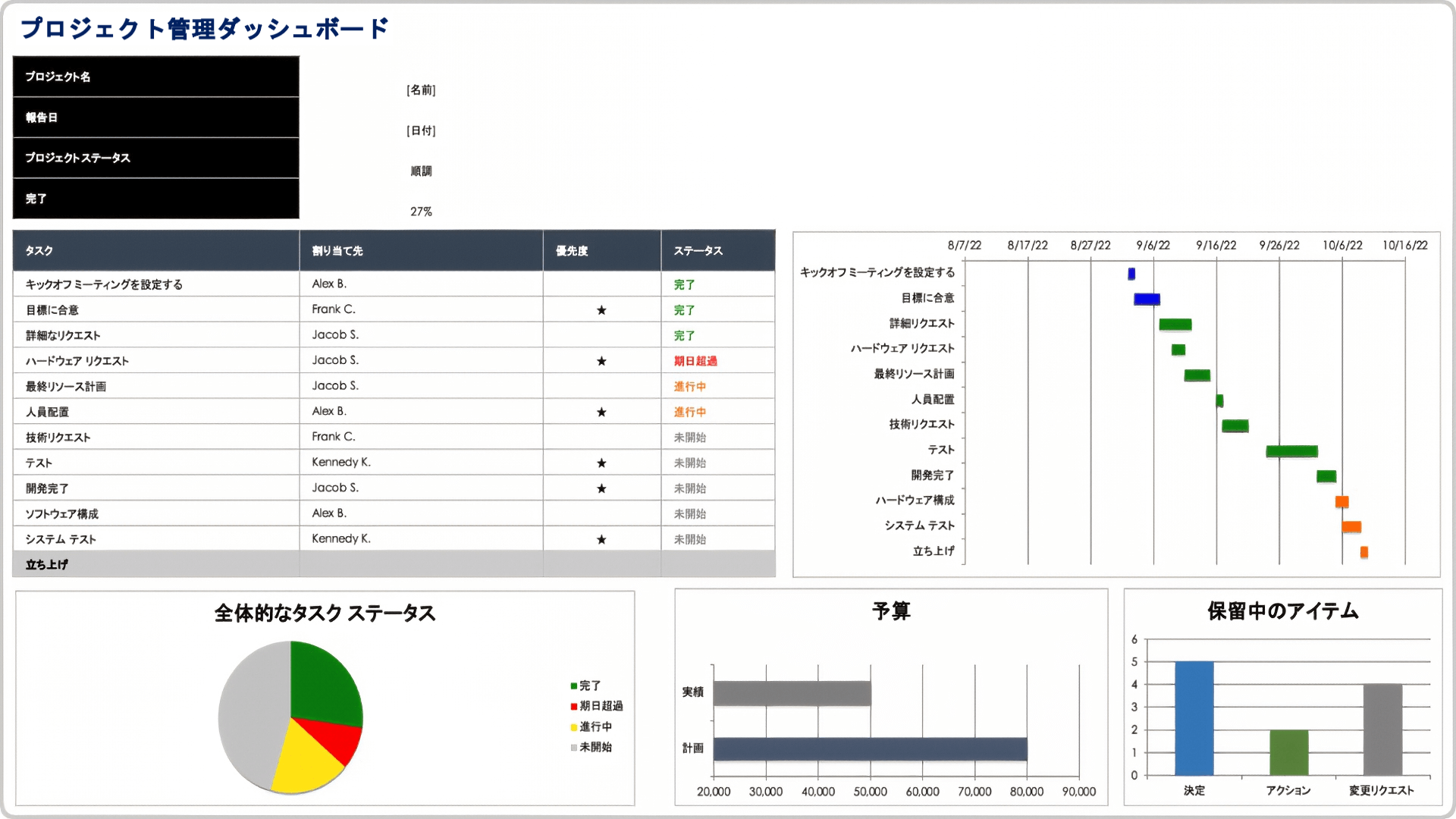Screen dimensions: 1456x819
Task: Click the 全体的なタスク ステータス chart title
Action: [x=325, y=613]
